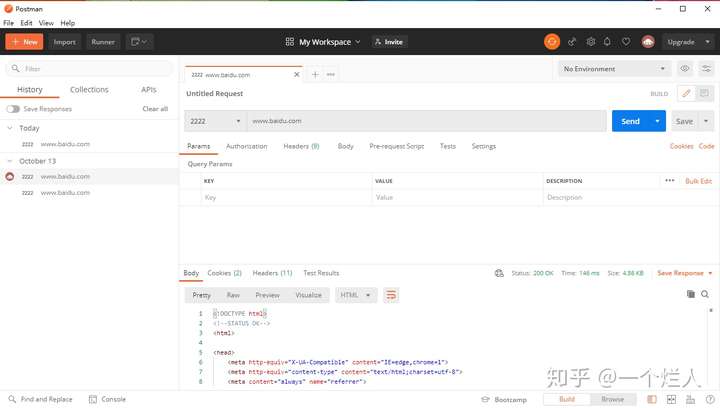Image resolution: width=720 pixels, height=408 pixels.
Task: Open tab options ellipsis menu
Action: click(x=331, y=74)
